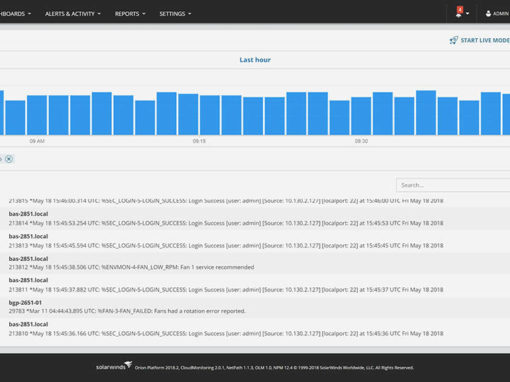510x382 pixels.
Task: Select the Last hour time range
Action: click(x=255, y=60)
